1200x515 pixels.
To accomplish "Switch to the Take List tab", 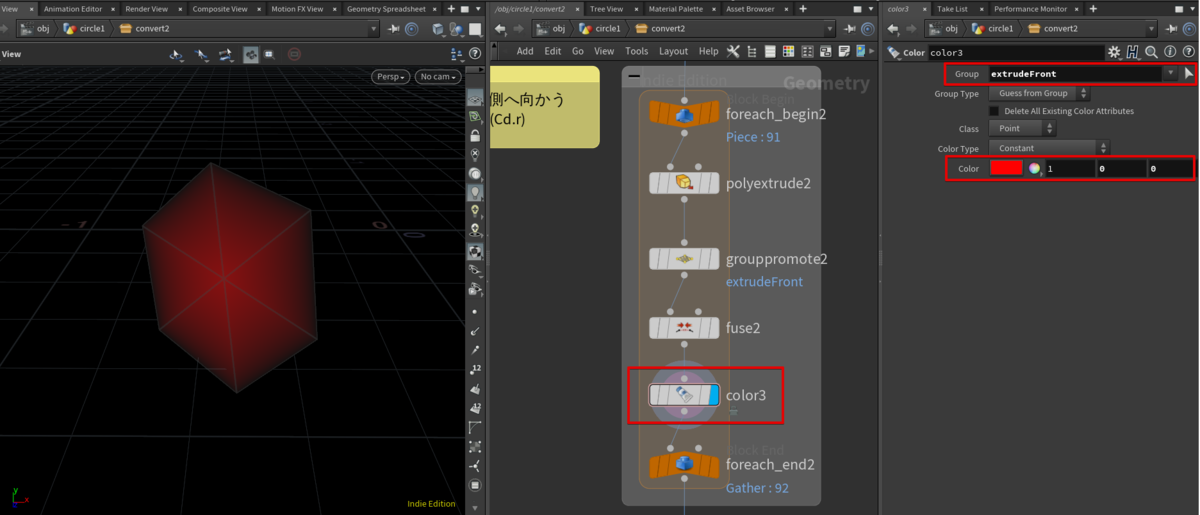I will [x=952, y=9].
